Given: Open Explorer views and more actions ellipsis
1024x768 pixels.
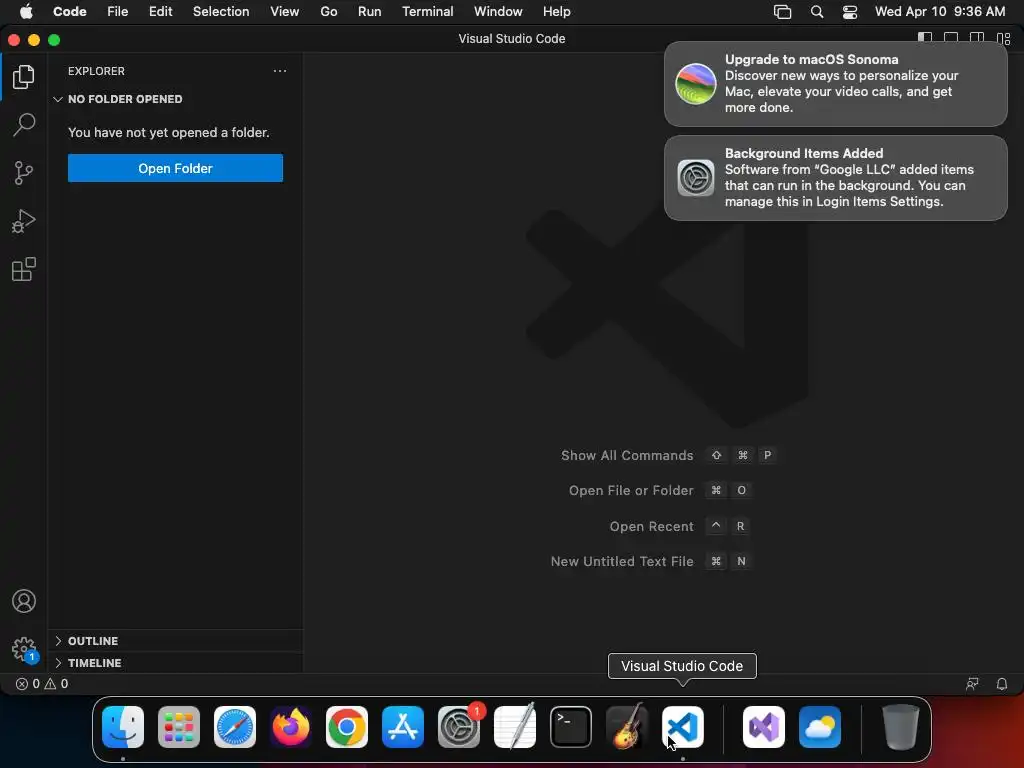Looking at the screenshot, I should point(280,71).
